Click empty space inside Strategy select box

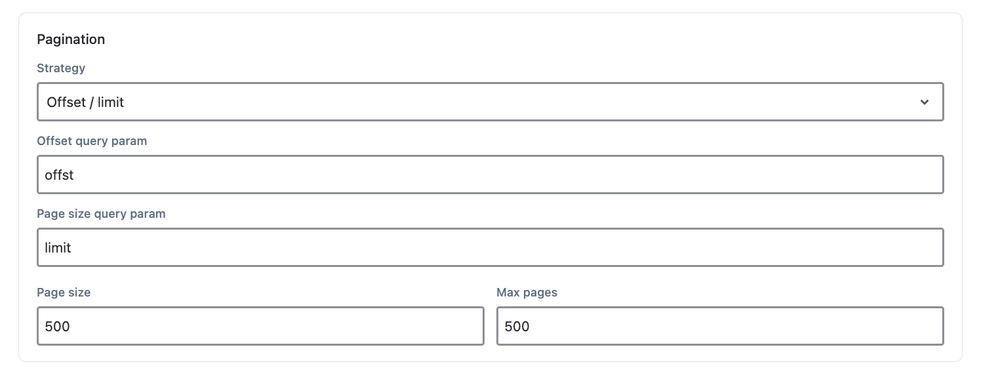pos(509,102)
